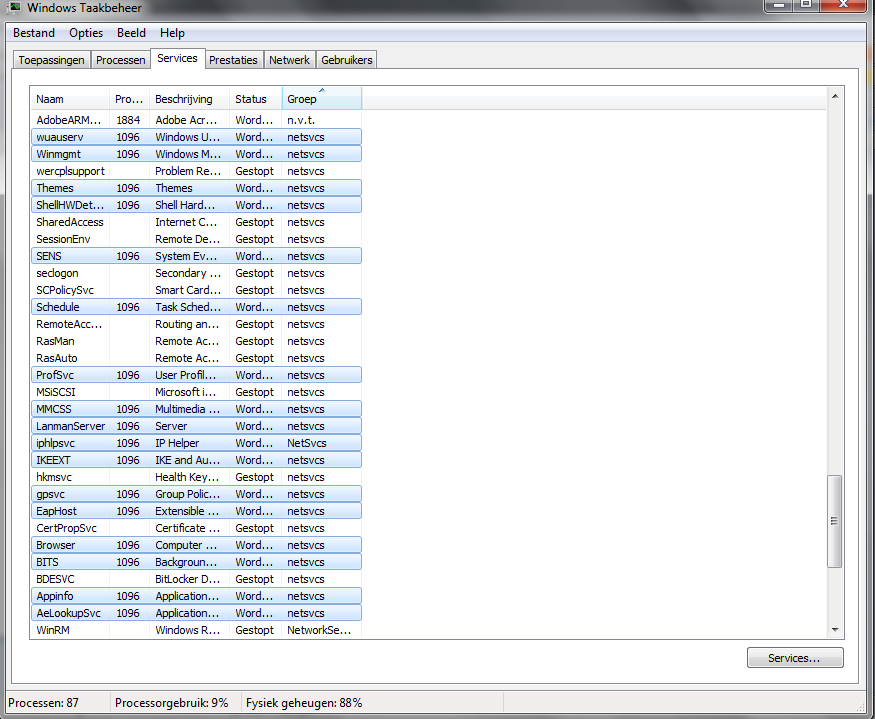Select the gpsvc service row

point(196,495)
